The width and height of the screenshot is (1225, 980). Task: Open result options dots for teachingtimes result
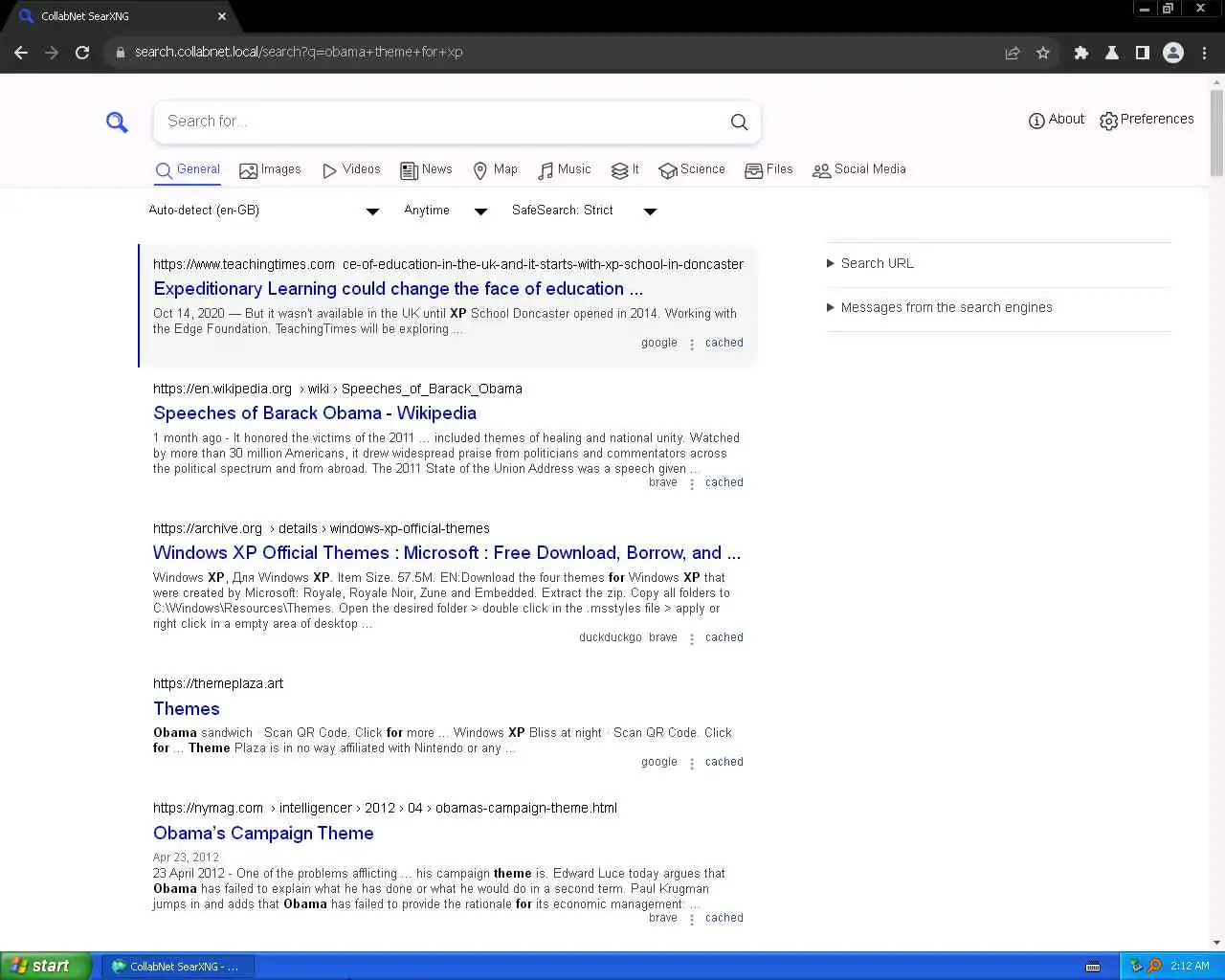pyautogui.click(x=692, y=345)
